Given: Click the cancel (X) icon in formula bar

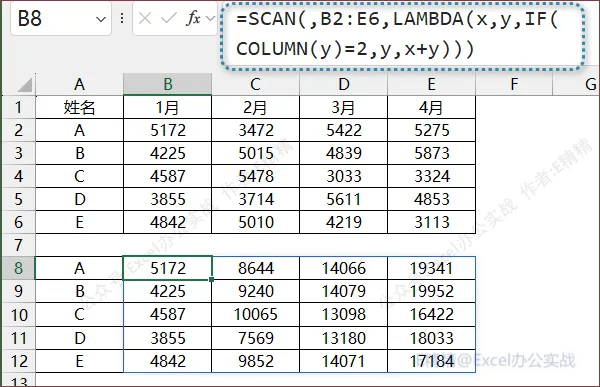Looking at the screenshot, I should coord(145,18).
